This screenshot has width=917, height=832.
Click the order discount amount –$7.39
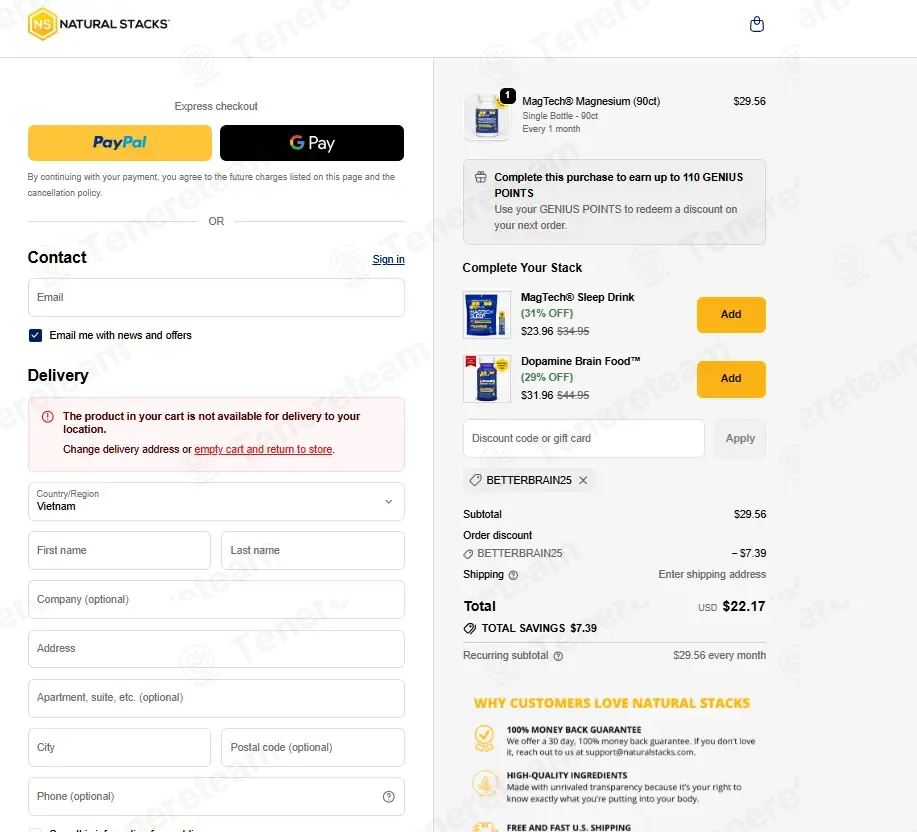pyautogui.click(x=749, y=553)
